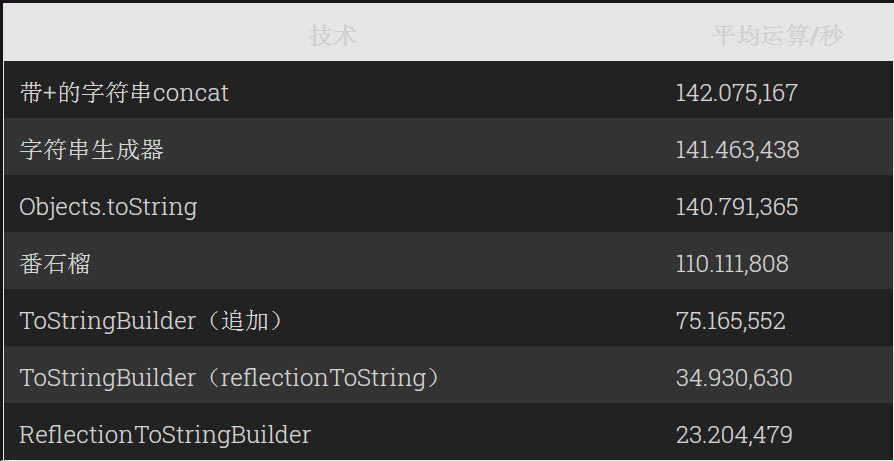Select the 番石榴 cell
This screenshot has height=461, width=894.
point(55,264)
